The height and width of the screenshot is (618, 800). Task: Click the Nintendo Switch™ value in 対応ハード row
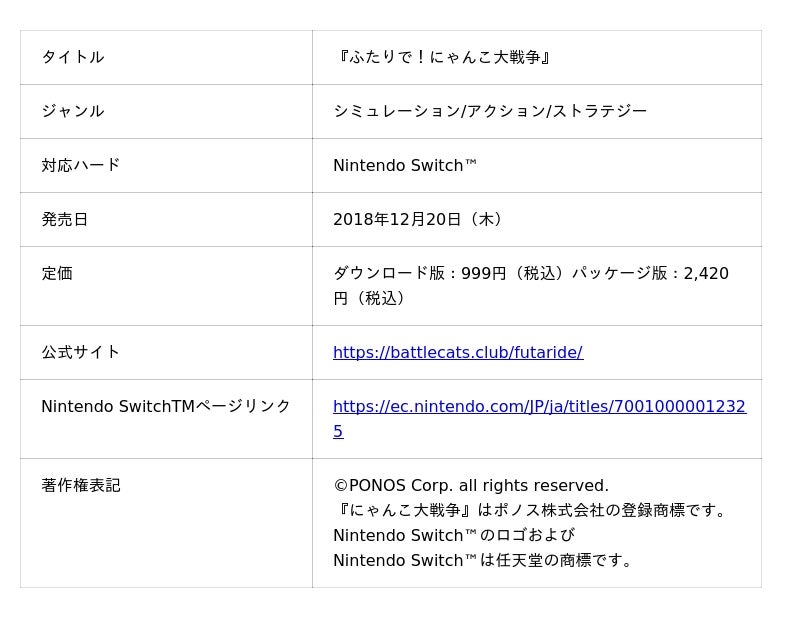[405, 165]
